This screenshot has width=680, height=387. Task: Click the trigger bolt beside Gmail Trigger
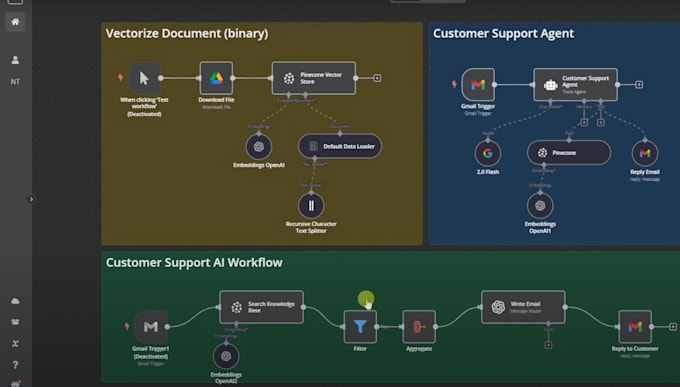[x=454, y=84]
